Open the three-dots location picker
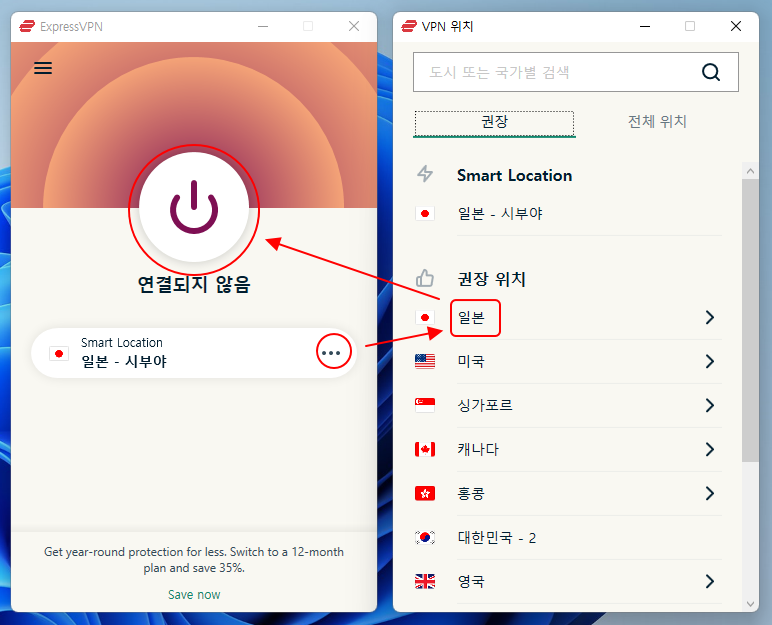The image size is (772, 625). click(331, 353)
